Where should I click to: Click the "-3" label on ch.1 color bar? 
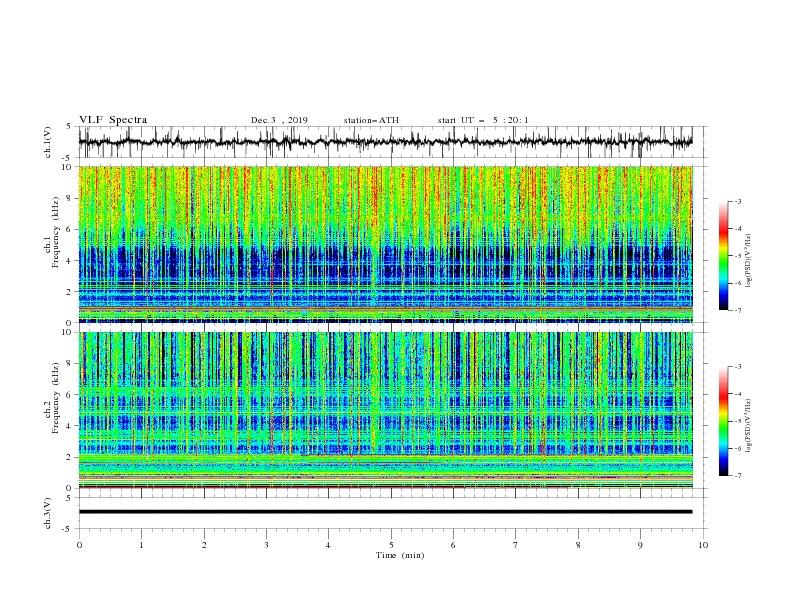coord(738,201)
